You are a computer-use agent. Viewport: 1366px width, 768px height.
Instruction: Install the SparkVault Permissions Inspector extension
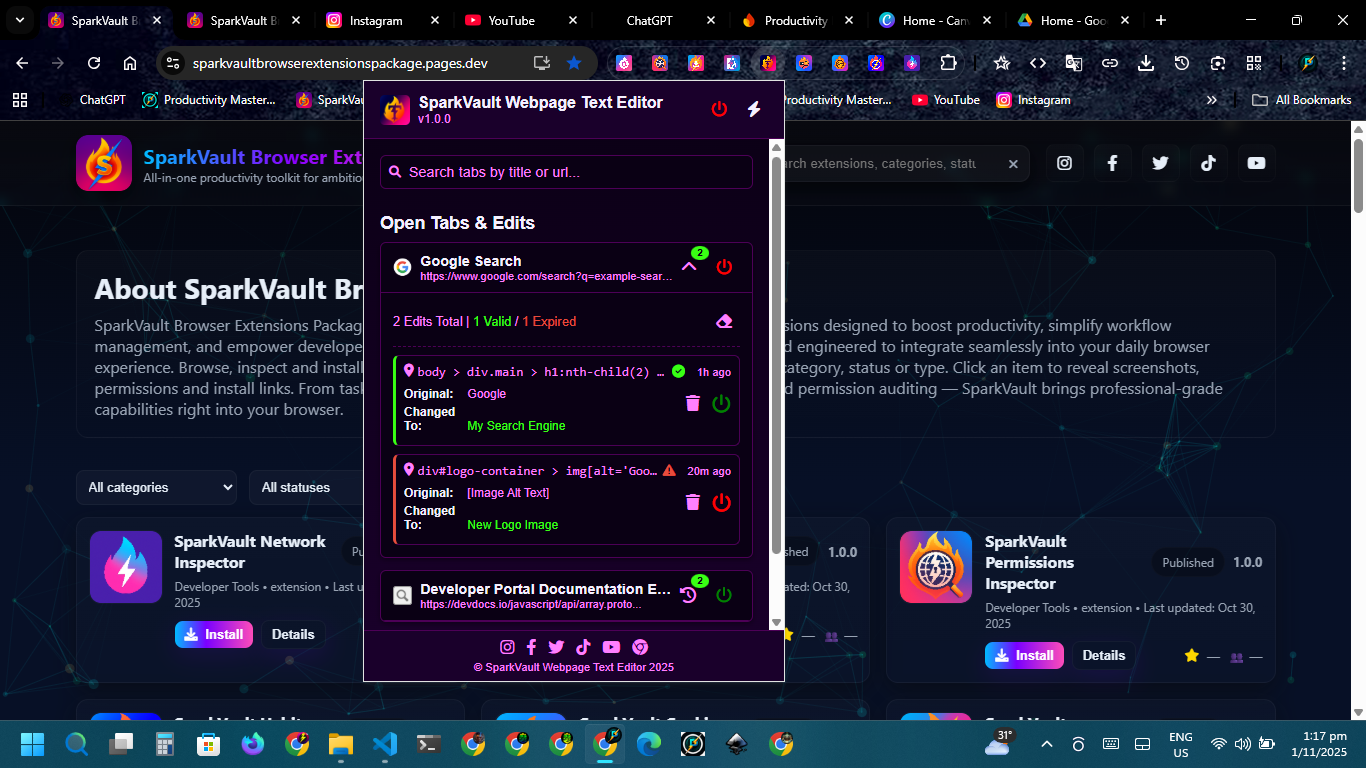(x=1024, y=656)
